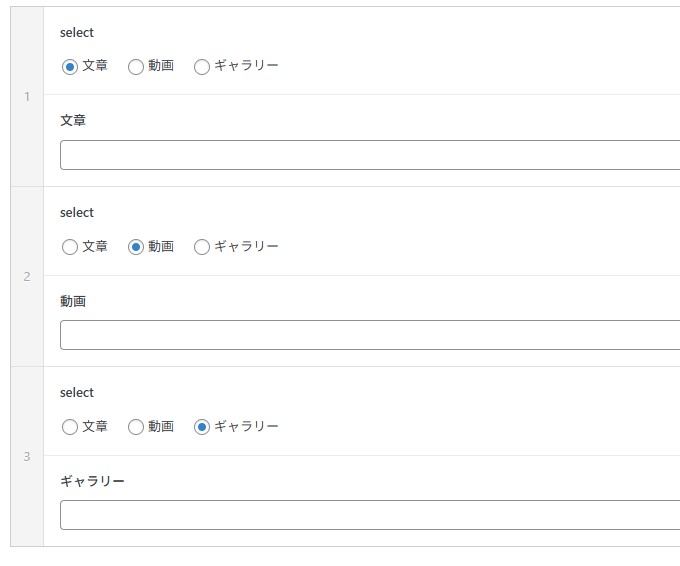Click the select label in row 3

point(77,393)
